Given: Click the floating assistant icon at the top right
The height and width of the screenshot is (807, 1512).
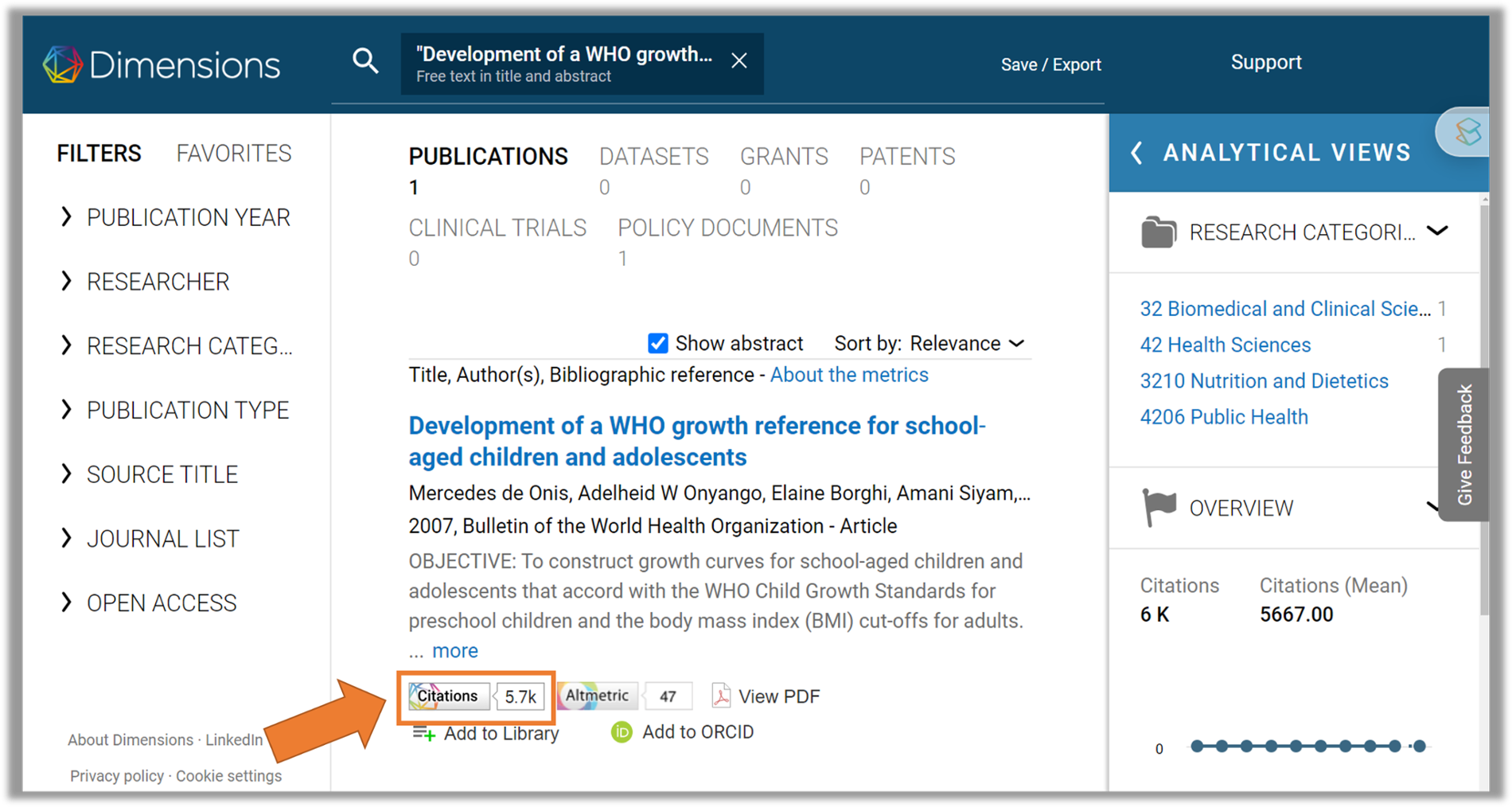Looking at the screenshot, I should coord(1466,131).
